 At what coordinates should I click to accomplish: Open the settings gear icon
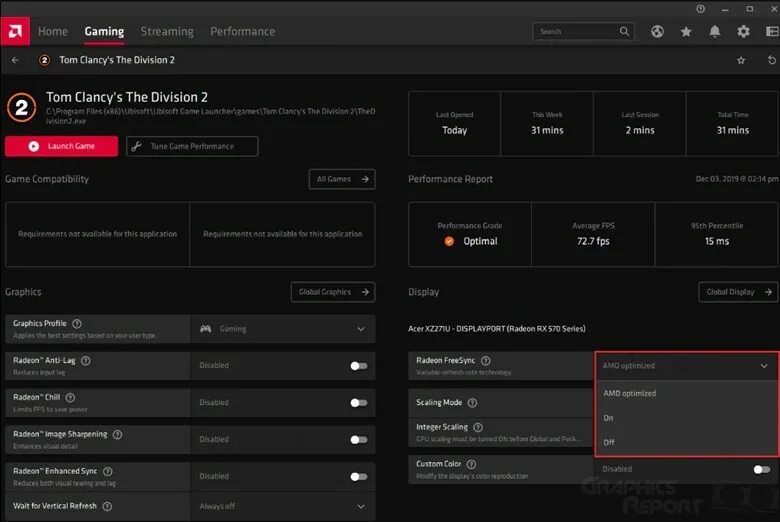[x=743, y=31]
